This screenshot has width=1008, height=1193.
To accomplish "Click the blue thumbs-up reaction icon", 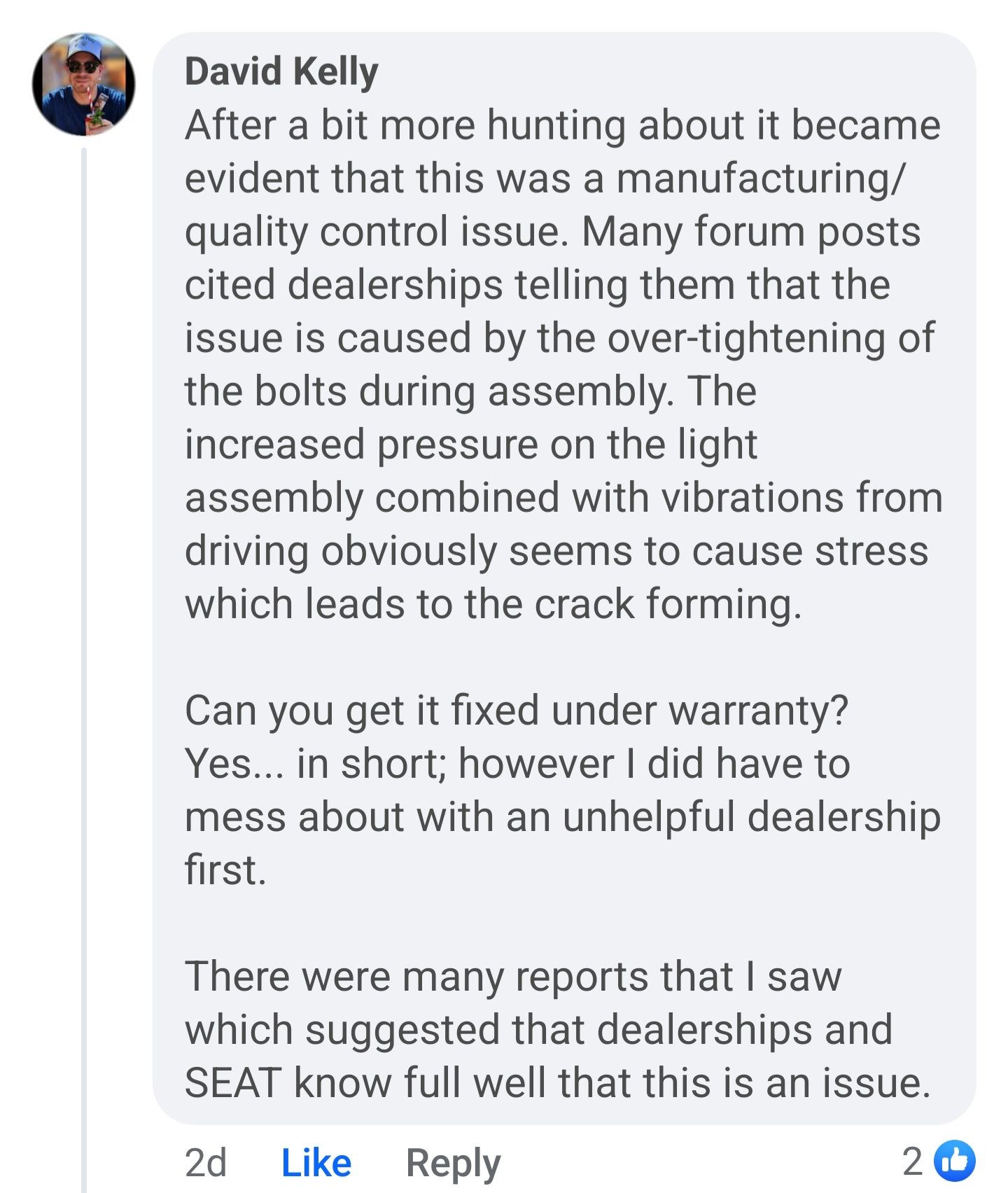I will point(954,1161).
